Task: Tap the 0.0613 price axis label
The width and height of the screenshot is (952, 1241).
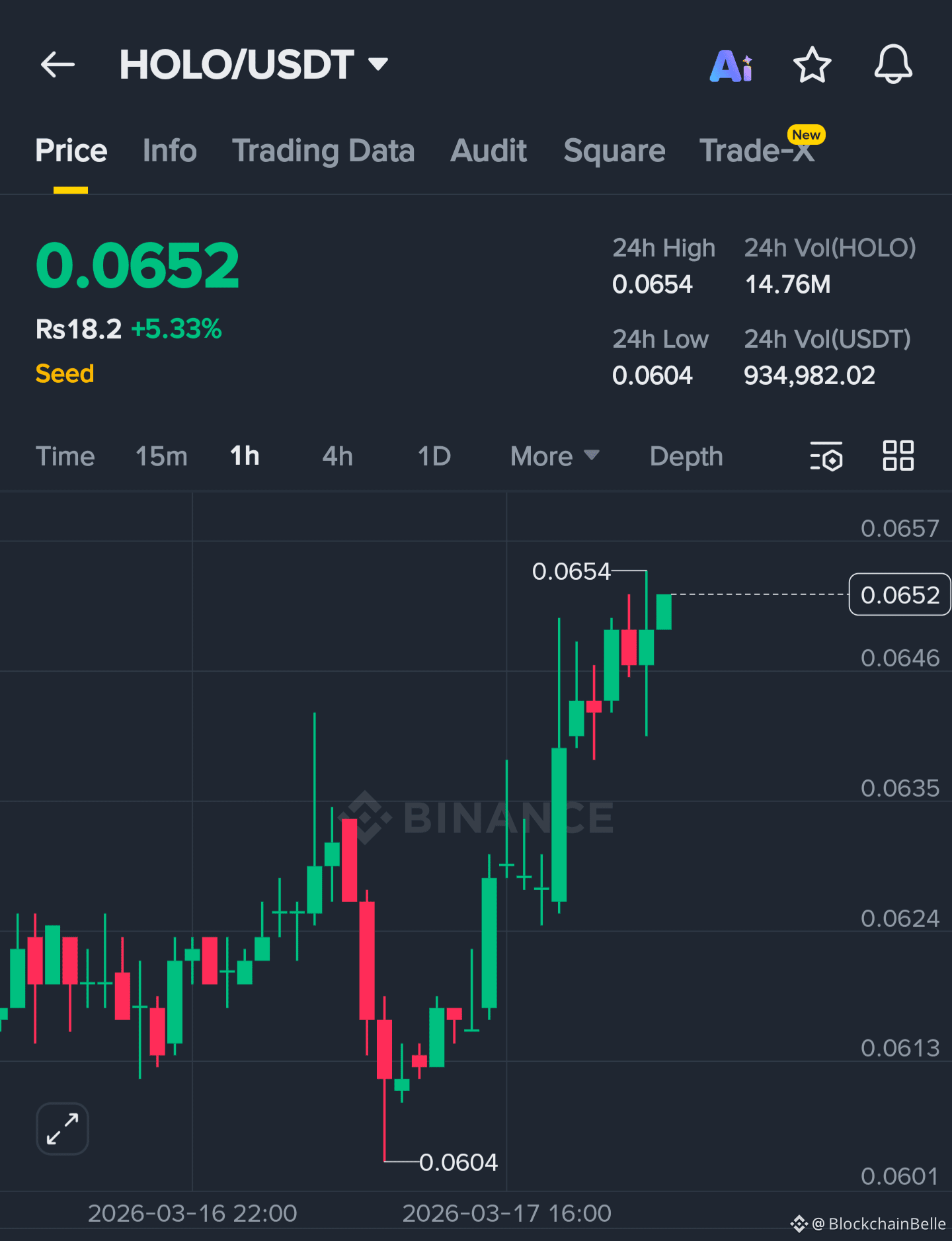Action: pos(900,1048)
